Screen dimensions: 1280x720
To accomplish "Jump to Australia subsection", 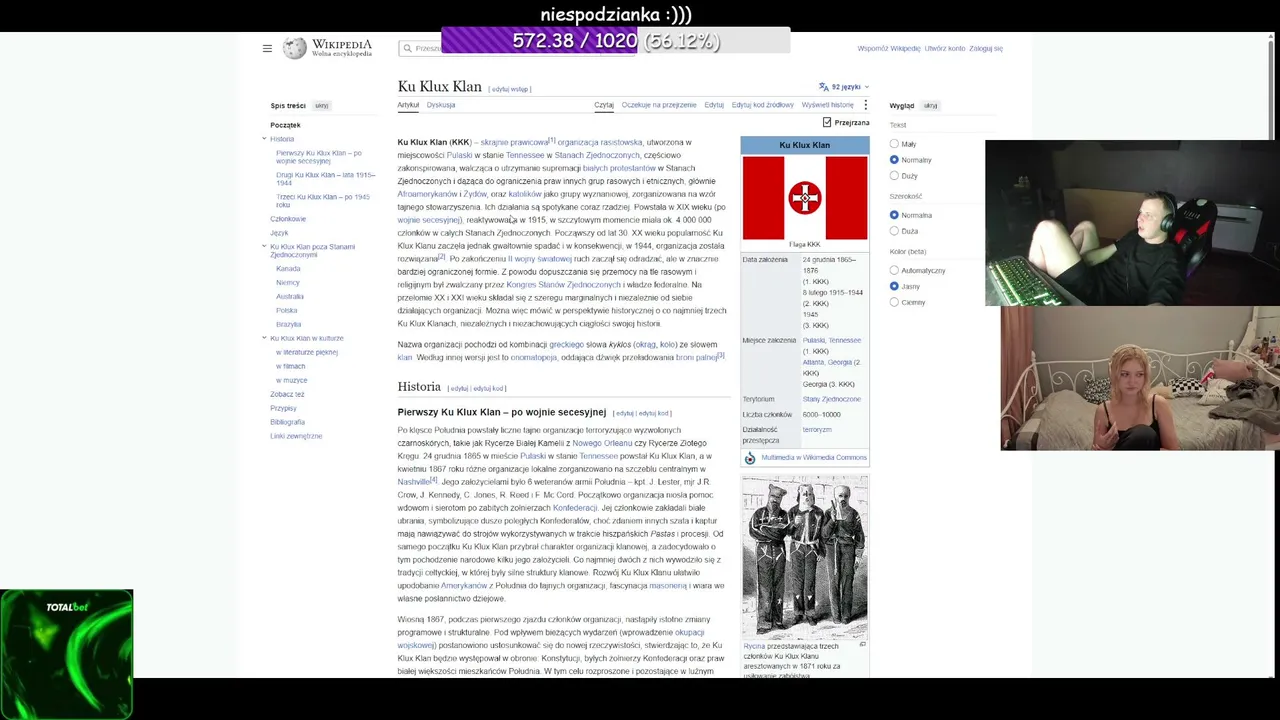I will pyautogui.click(x=290, y=297).
